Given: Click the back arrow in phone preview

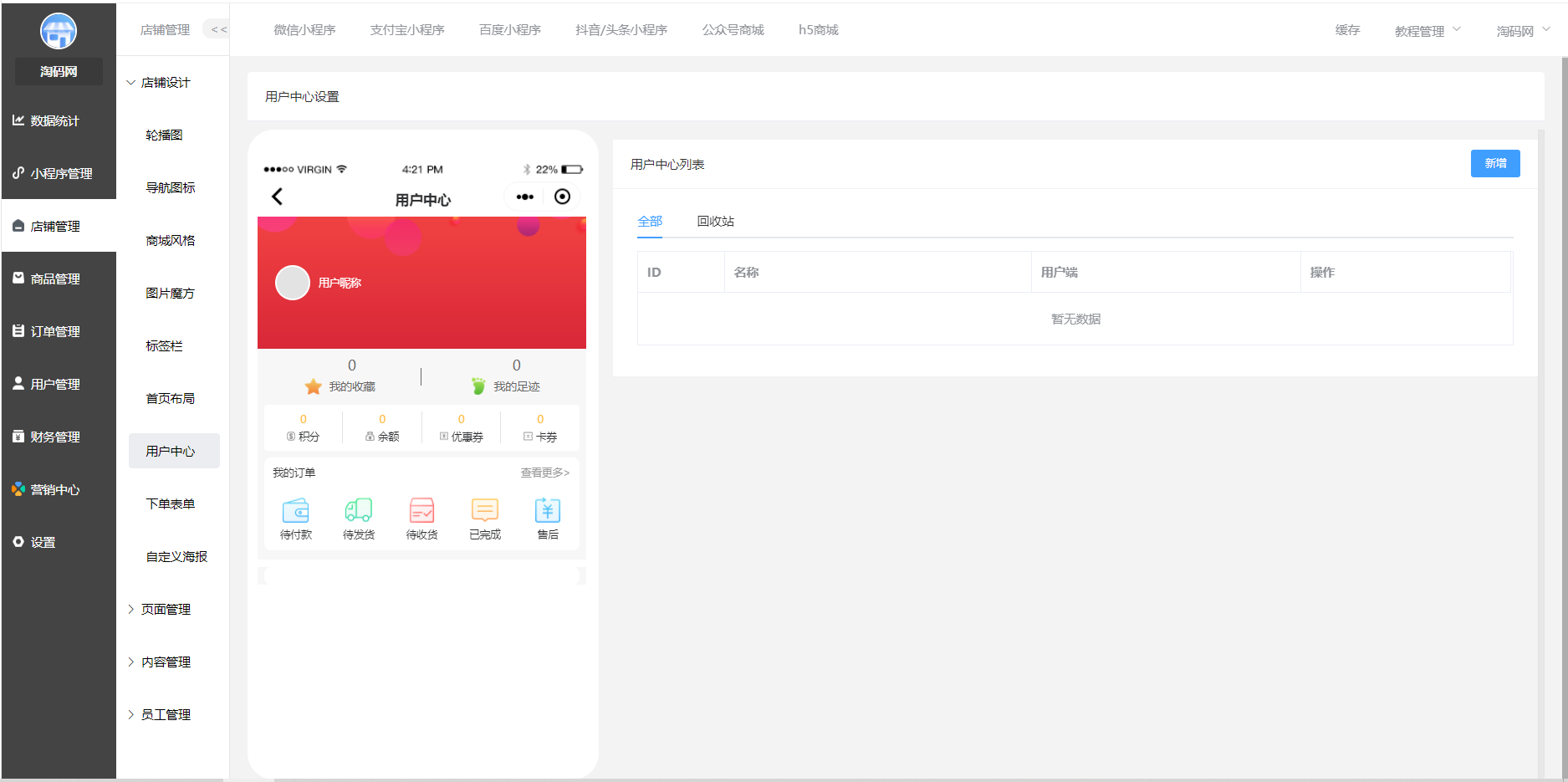Looking at the screenshot, I should pos(278,197).
